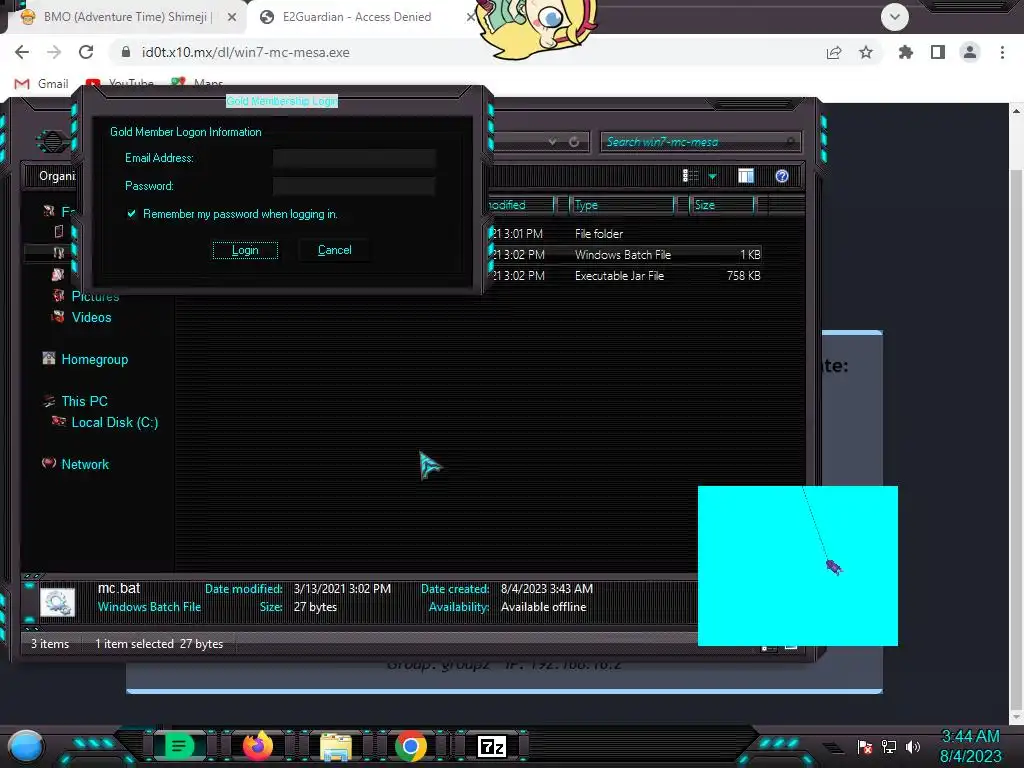Open Chrome extensions puzzle icon
The width and height of the screenshot is (1024, 768).
click(x=906, y=52)
